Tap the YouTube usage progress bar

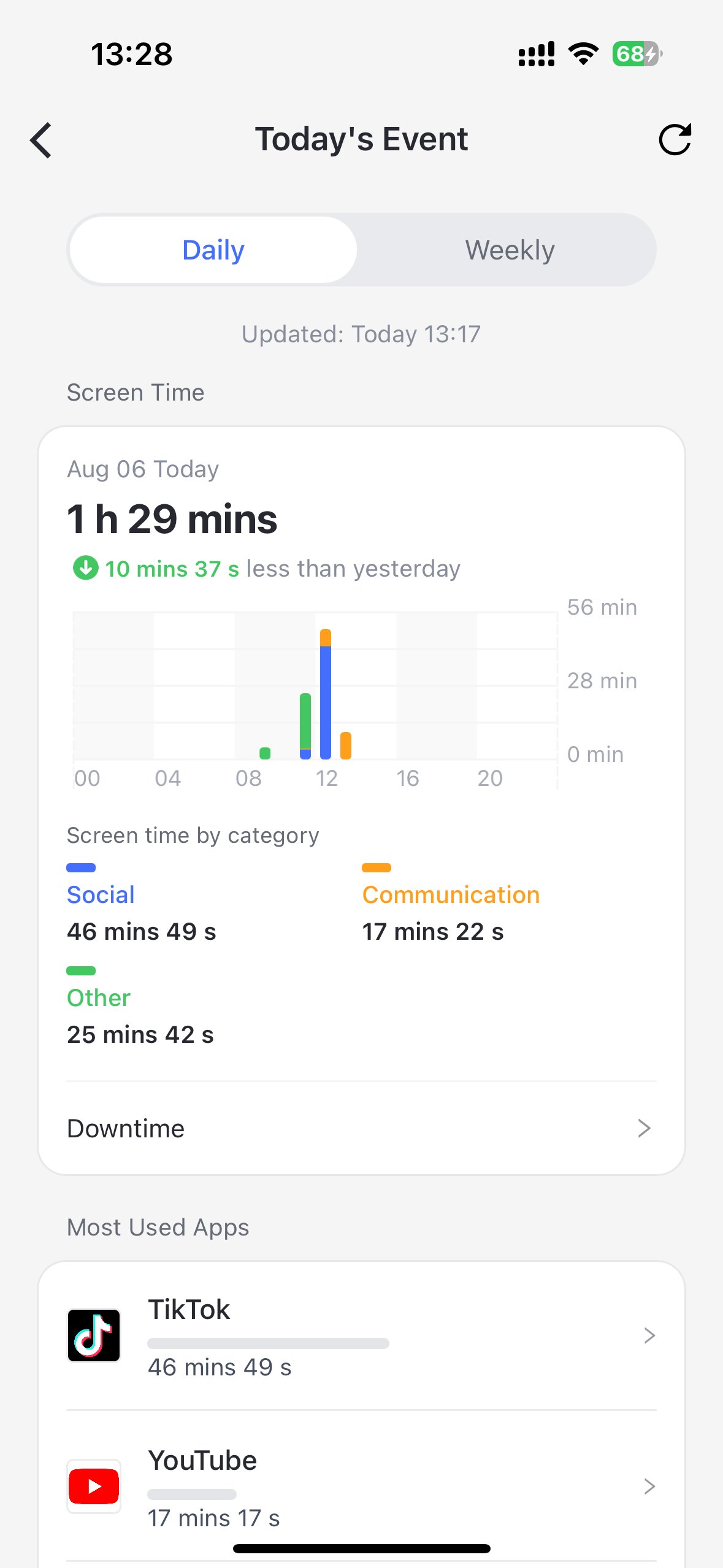(192, 1494)
